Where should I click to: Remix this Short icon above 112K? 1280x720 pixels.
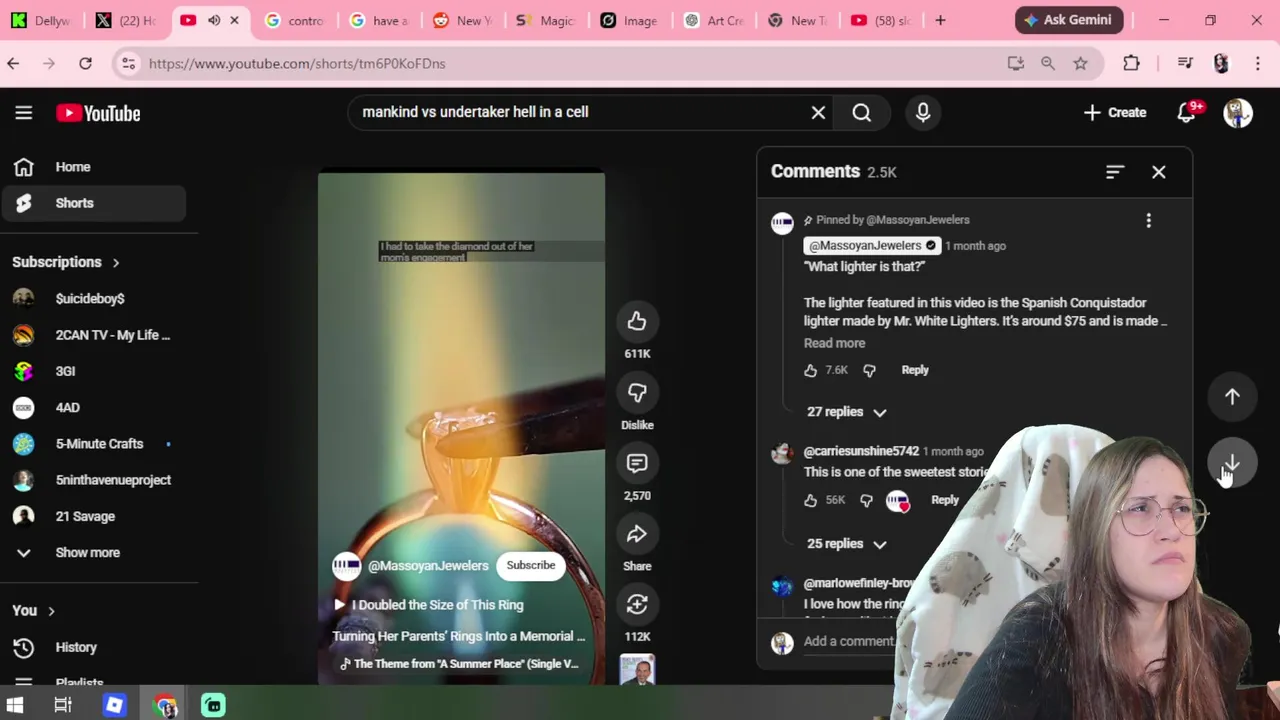point(637,604)
